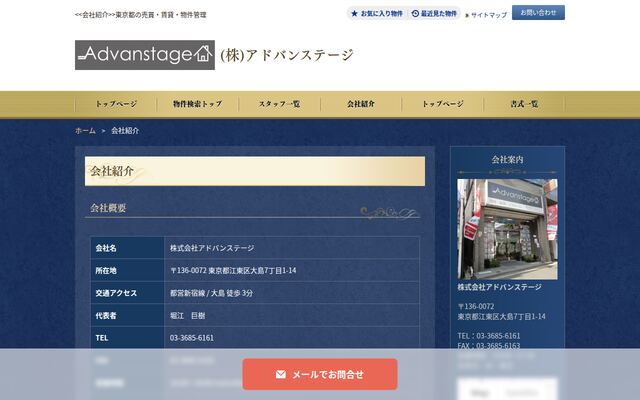640x400 pixels.
Task: Open お気に入り物件 favorites star link
Action: (377, 13)
